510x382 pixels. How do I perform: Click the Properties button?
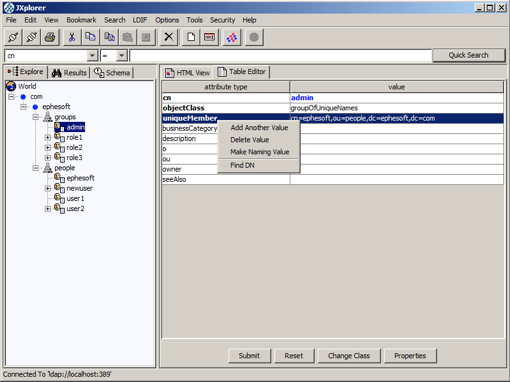[x=410, y=356]
